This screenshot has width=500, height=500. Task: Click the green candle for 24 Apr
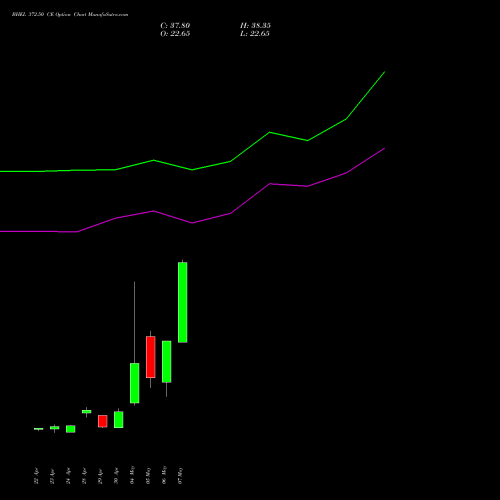(x=71, y=429)
